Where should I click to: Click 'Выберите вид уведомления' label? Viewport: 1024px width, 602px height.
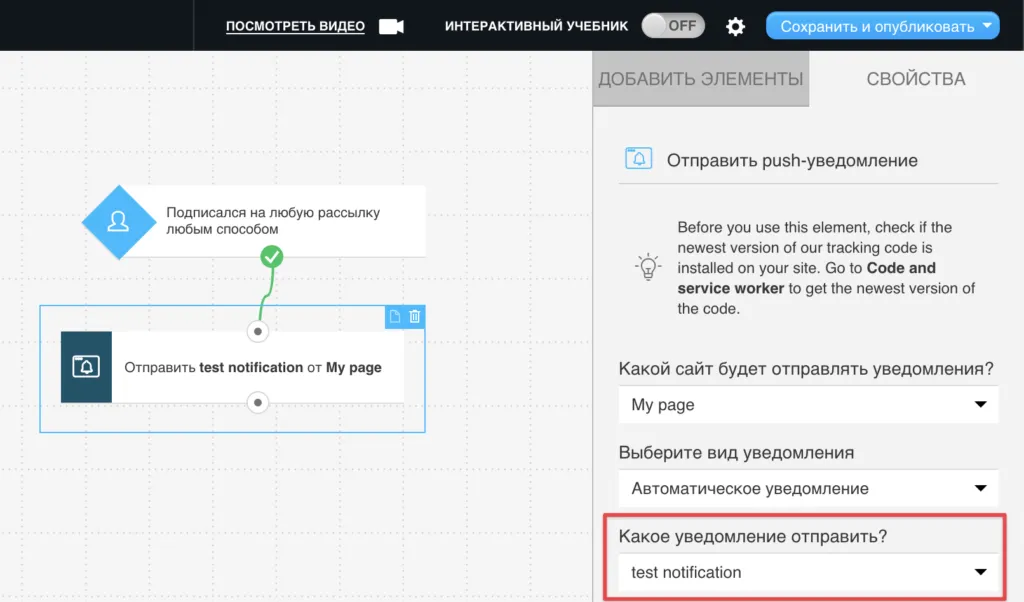pos(736,452)
